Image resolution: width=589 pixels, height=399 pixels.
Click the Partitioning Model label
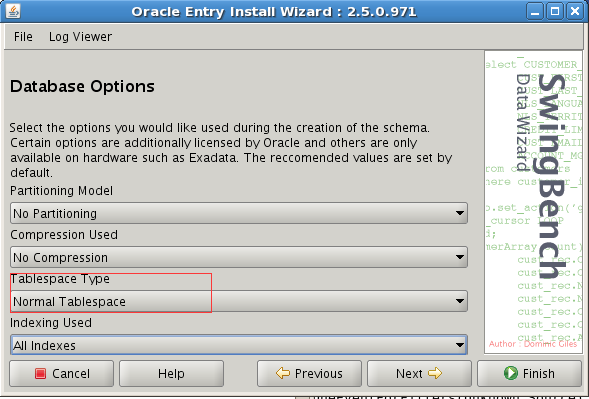point(61,191)
